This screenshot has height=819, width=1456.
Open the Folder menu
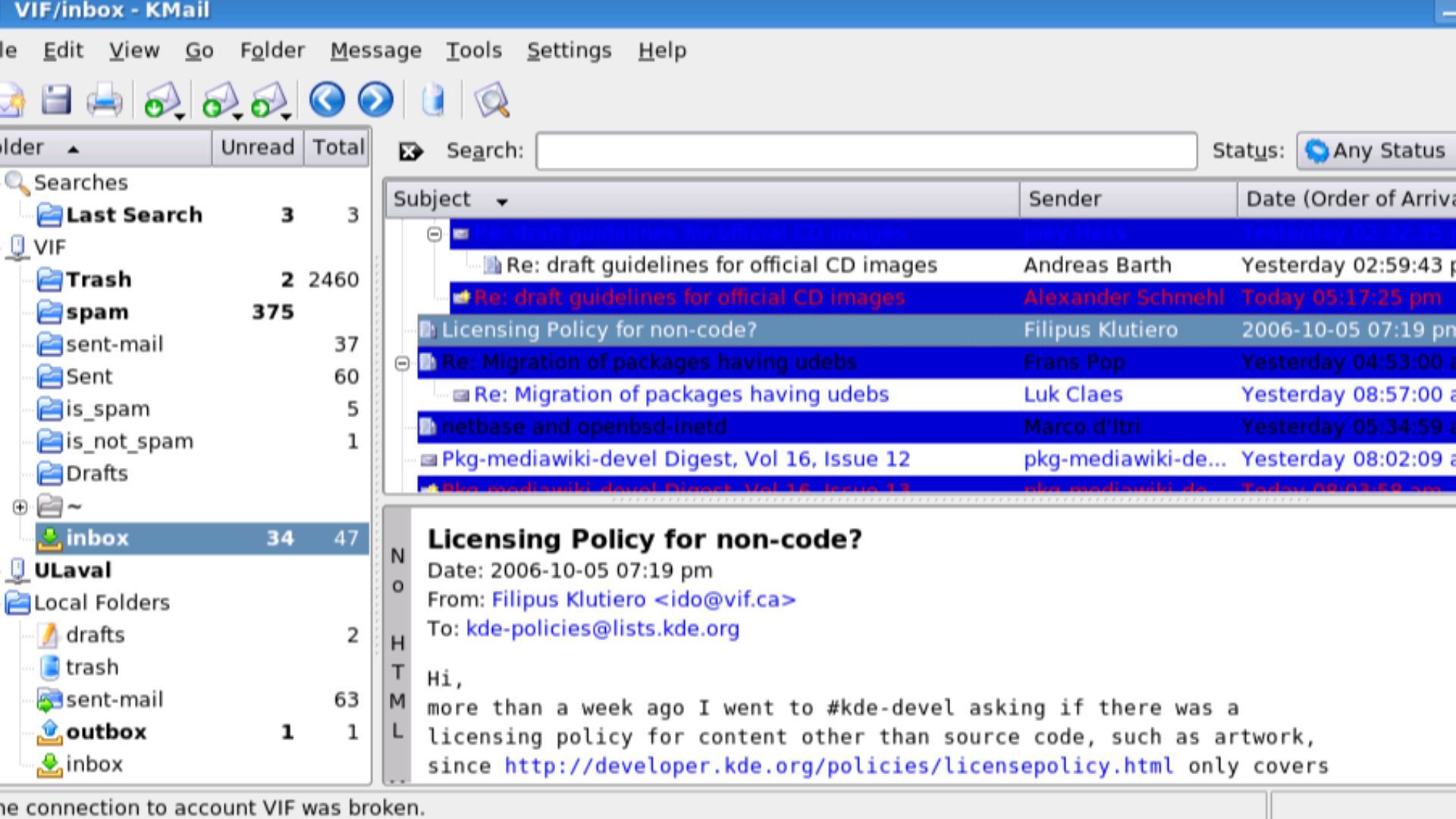(271, 51)
